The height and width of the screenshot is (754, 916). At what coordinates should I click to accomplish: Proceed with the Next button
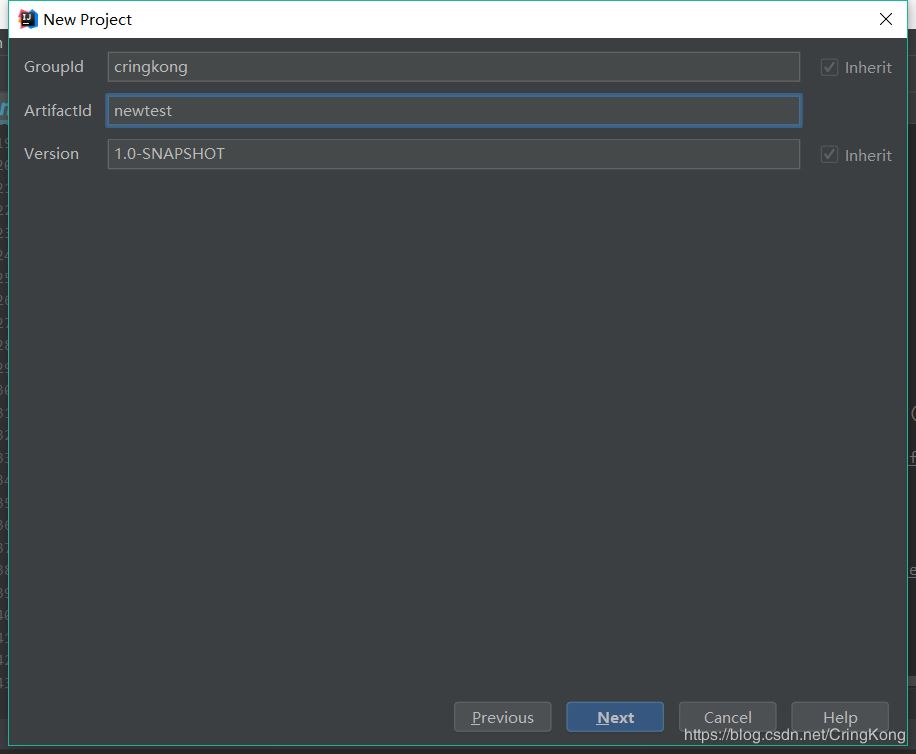(615, 717)
